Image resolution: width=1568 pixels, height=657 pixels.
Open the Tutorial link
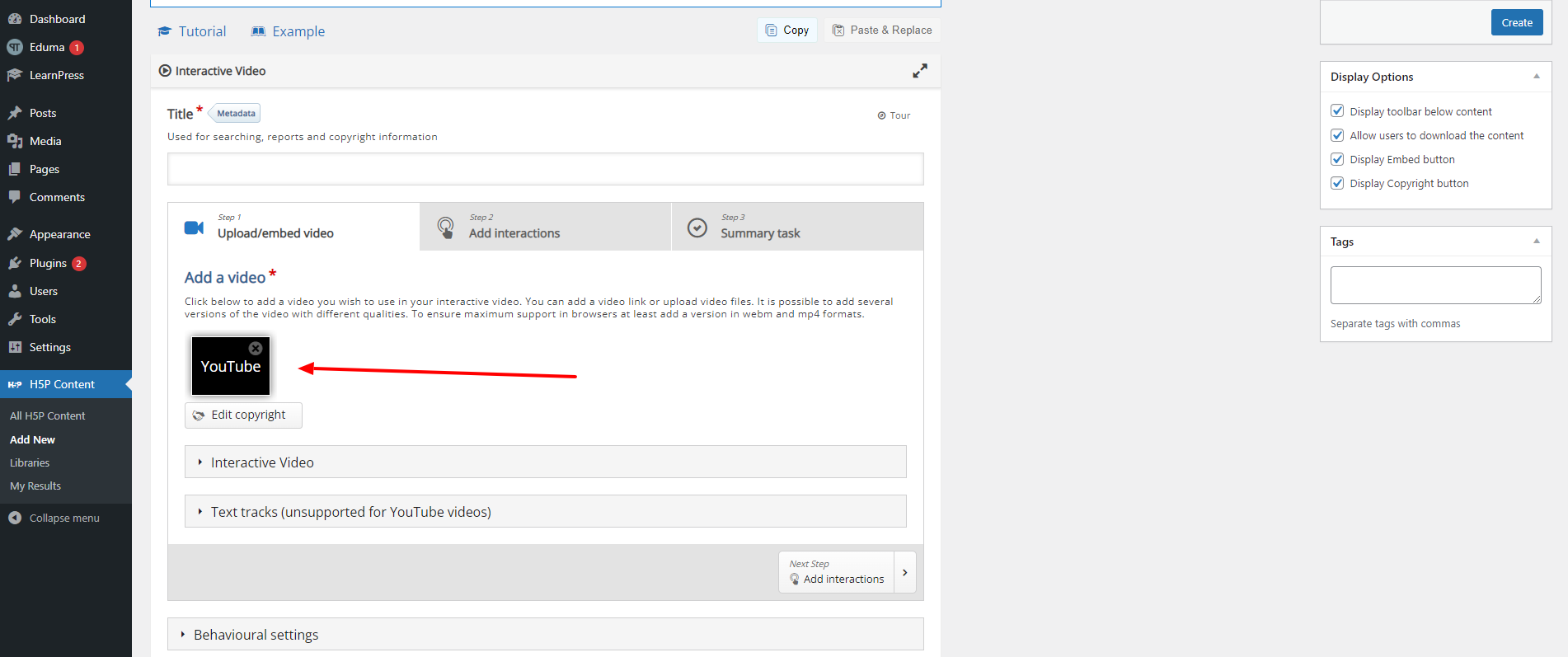(x=191, y=31)
